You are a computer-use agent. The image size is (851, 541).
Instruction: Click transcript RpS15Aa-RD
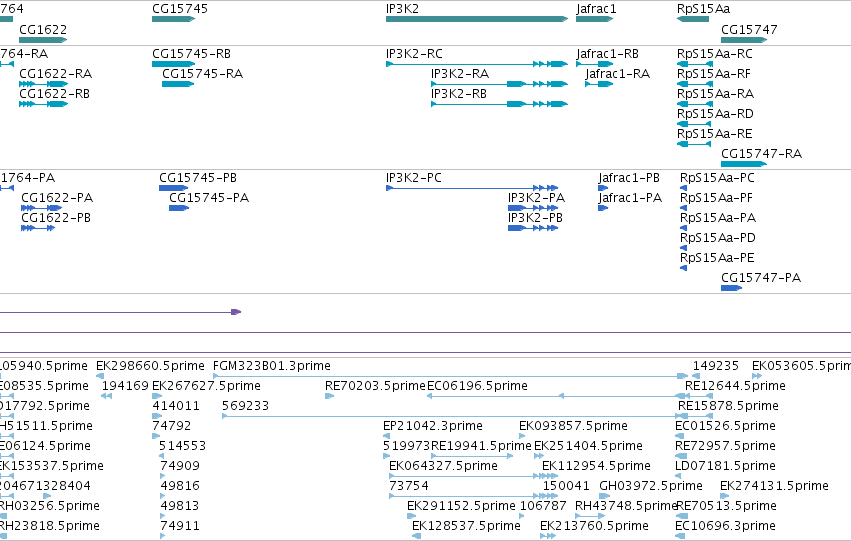point(715,114)
